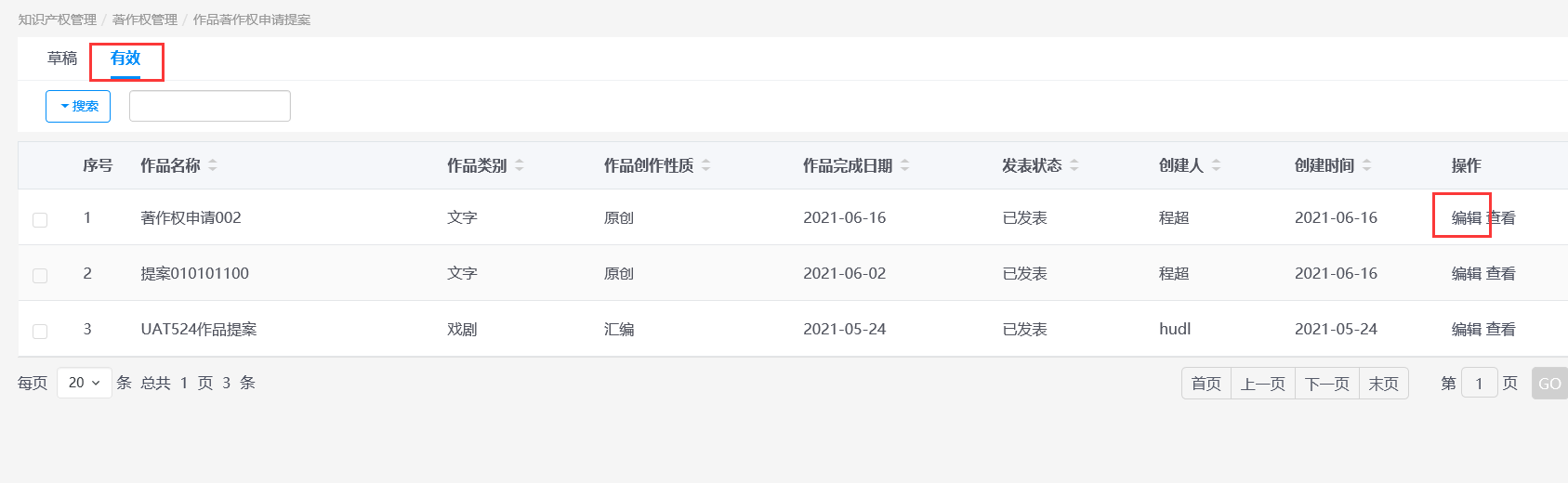Check the row for 著作权申请002

click(x=40, y=220)
